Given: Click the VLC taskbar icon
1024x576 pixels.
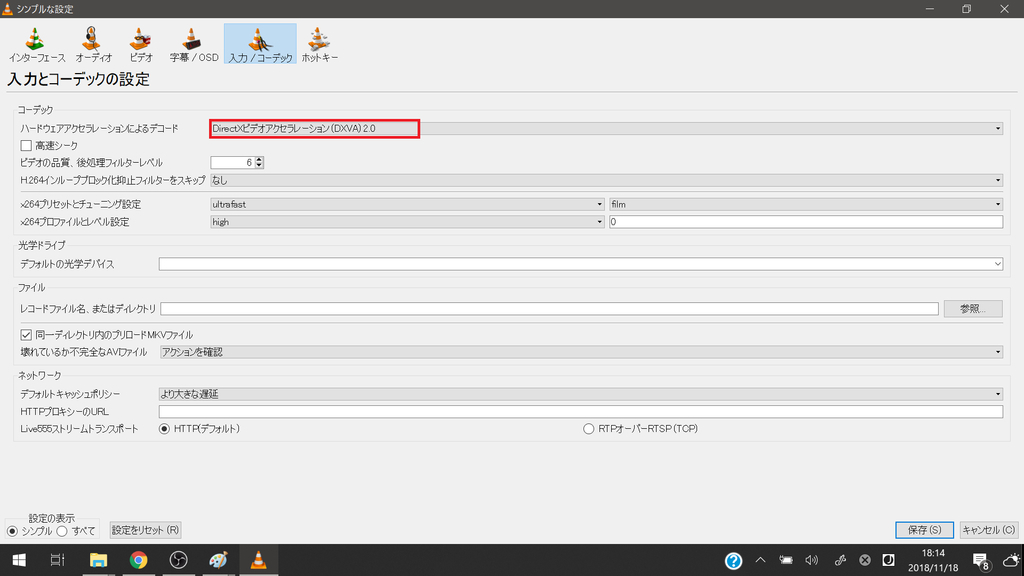Looking at the screenshot, I should pyautogui.click(x=259, y=560).
